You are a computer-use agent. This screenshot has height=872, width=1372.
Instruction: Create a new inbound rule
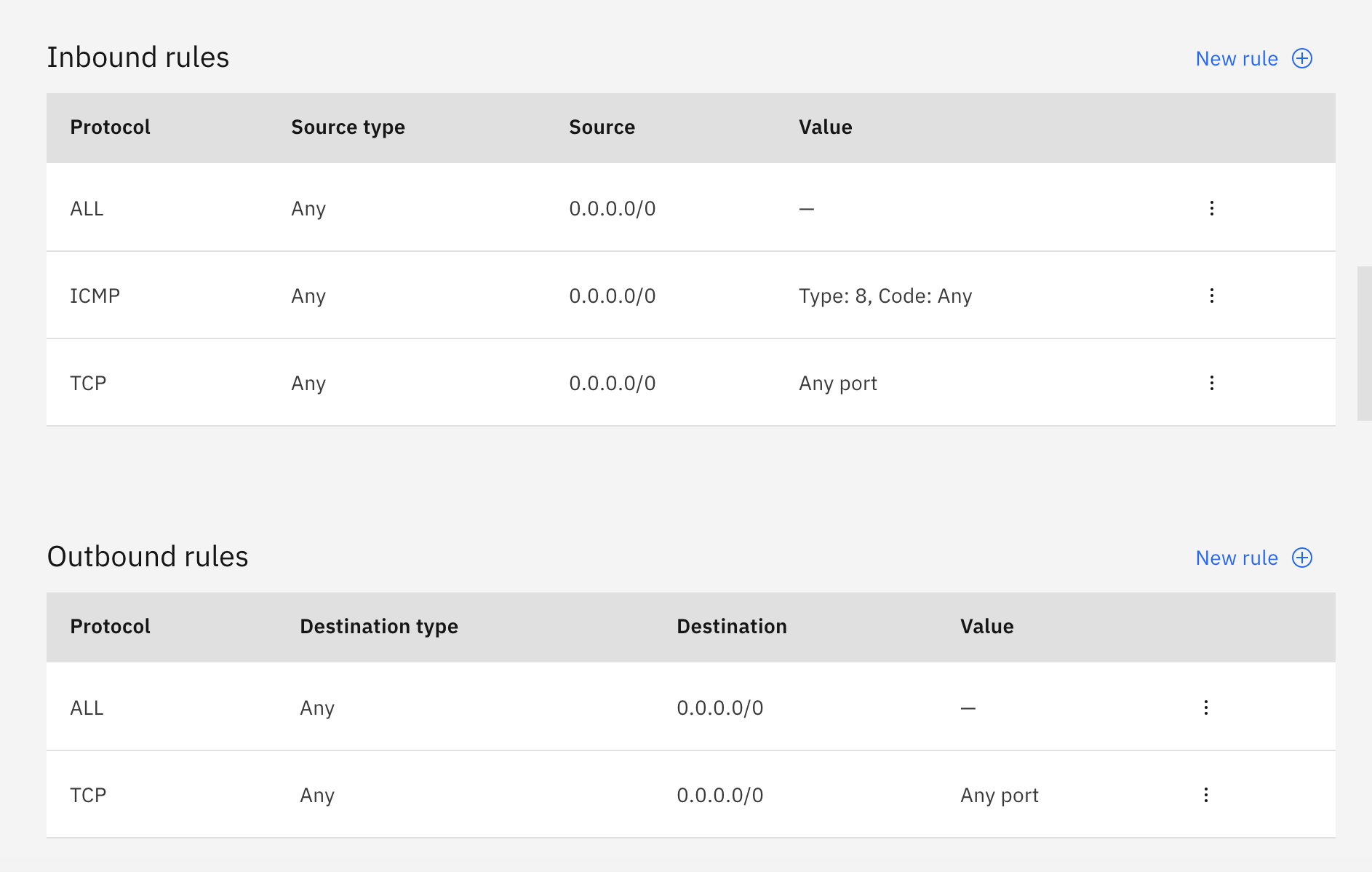click(1237, 58)
